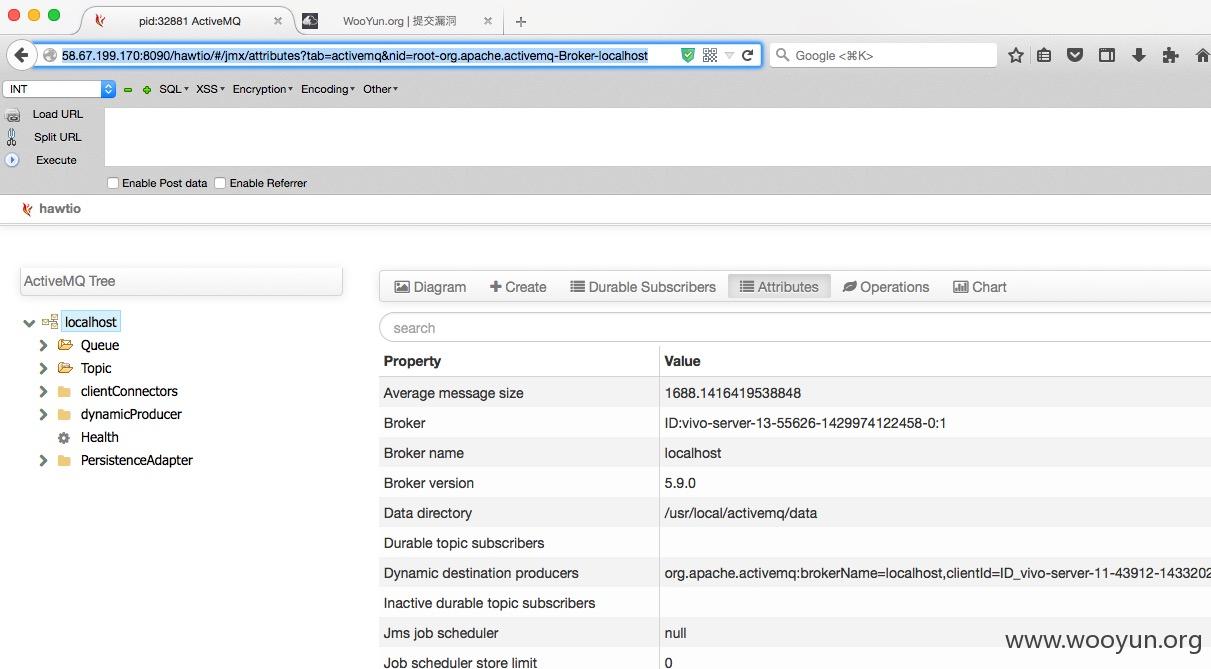
Task: Go back with the browser back arrow
Action: pyautogui.click(x=21, y=55)
